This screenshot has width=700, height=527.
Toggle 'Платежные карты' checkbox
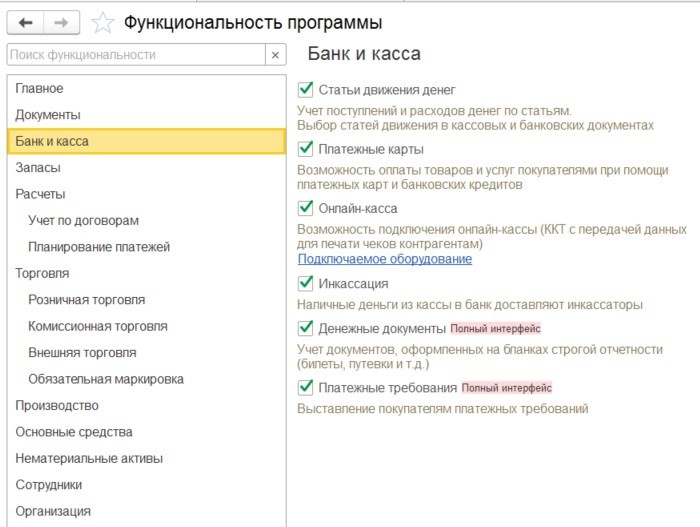(x=305, y=149)
